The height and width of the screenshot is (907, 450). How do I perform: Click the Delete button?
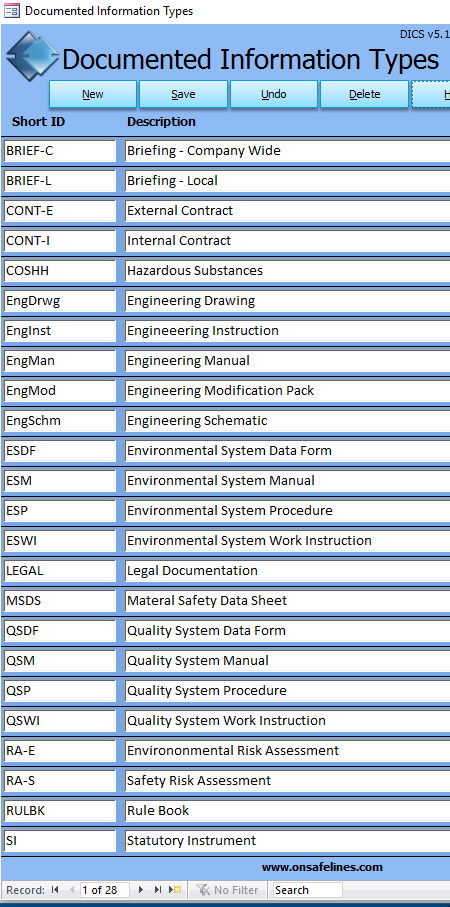364,94
